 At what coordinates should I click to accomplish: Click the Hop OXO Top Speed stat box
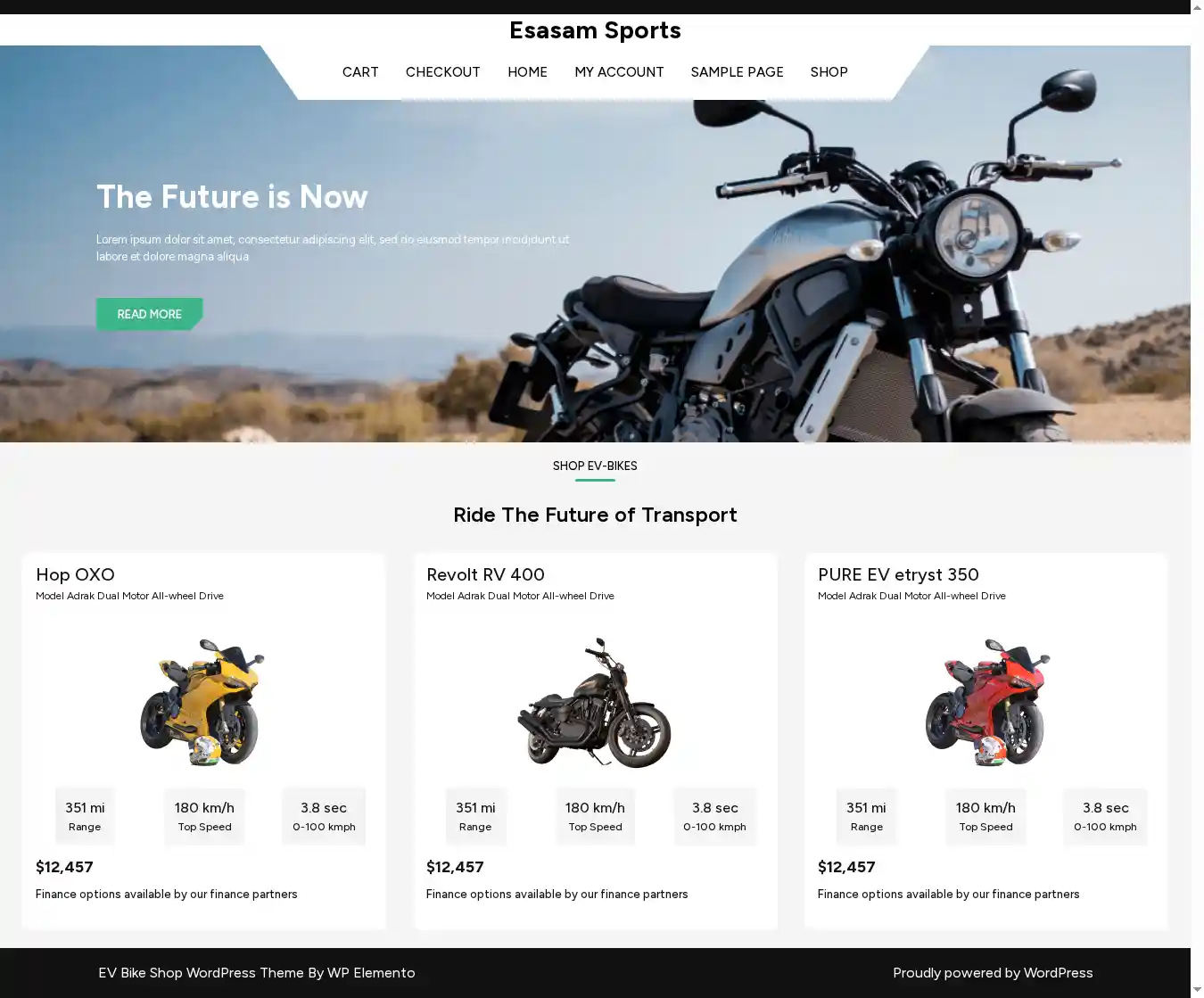(x=204, y=816)
